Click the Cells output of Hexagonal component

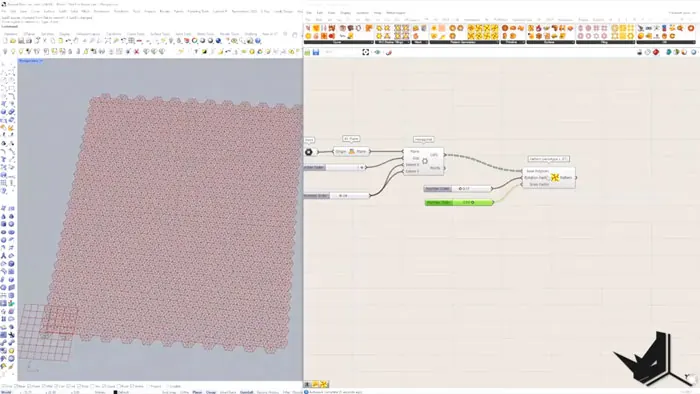(434, 155)
